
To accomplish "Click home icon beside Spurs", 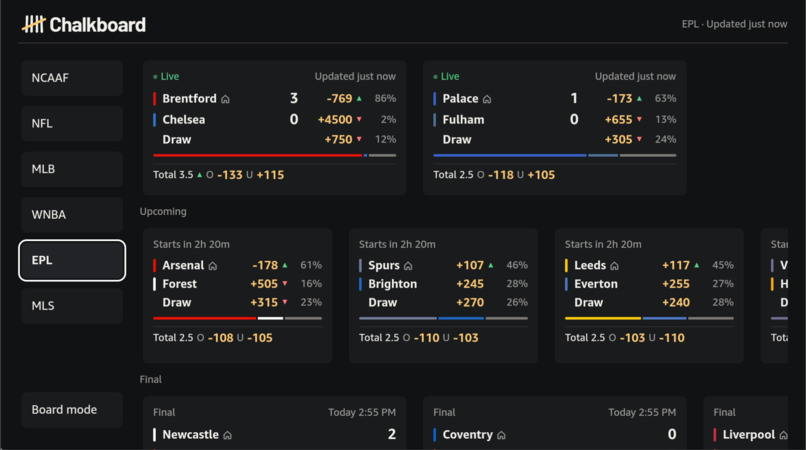I will click(x=408, y=266).
